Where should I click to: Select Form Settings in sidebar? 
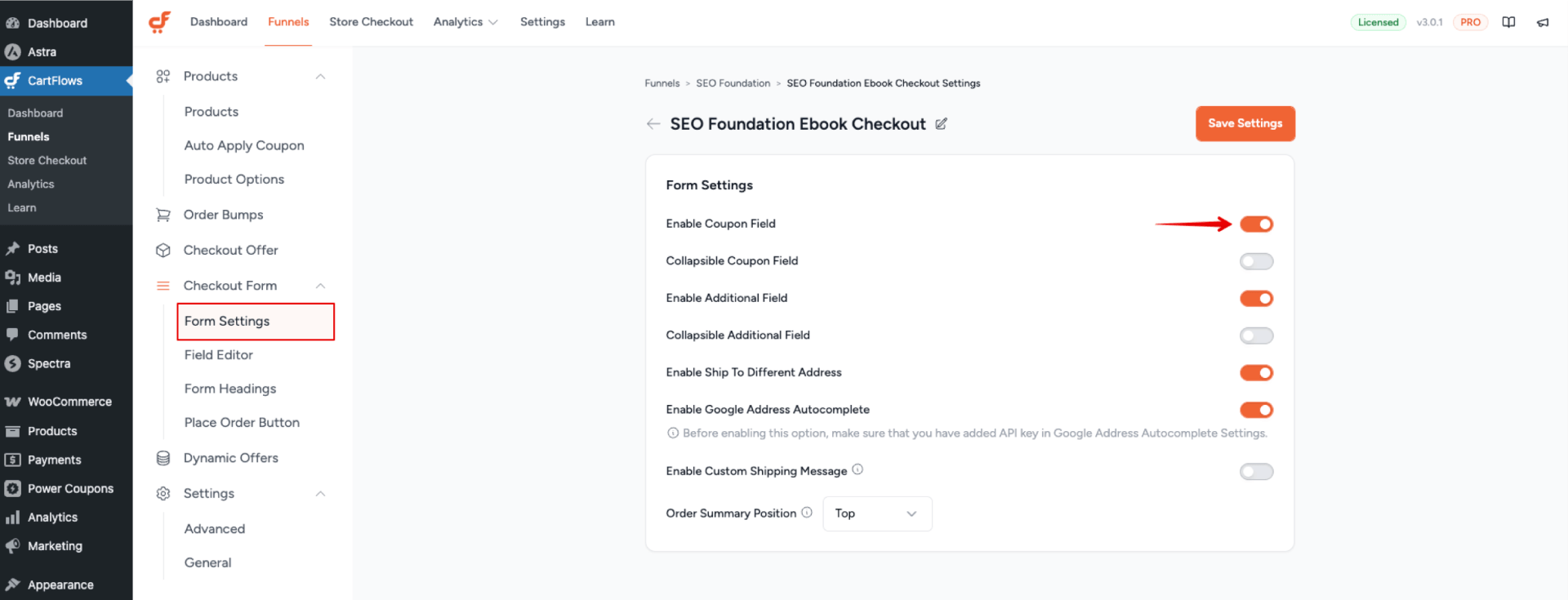click(256, 322)
